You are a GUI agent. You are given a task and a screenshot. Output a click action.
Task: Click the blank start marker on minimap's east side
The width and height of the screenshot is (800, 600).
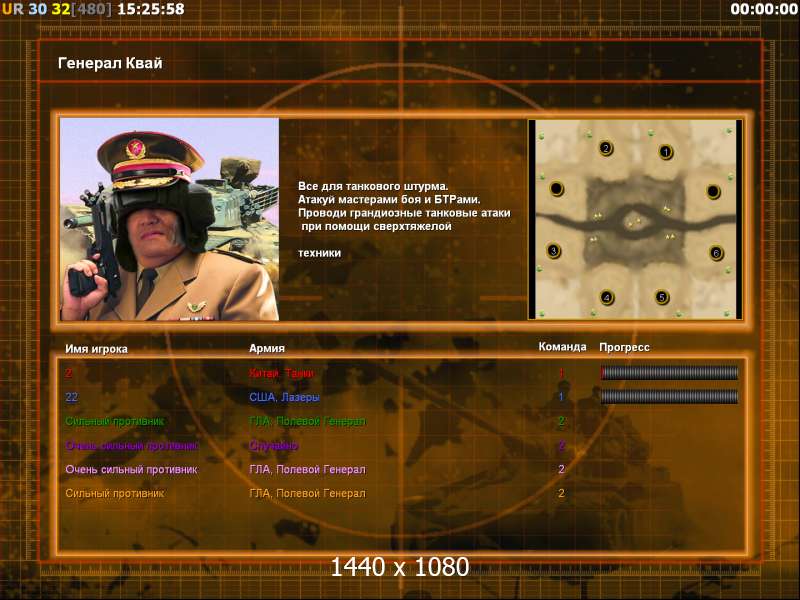pos(713,192)
